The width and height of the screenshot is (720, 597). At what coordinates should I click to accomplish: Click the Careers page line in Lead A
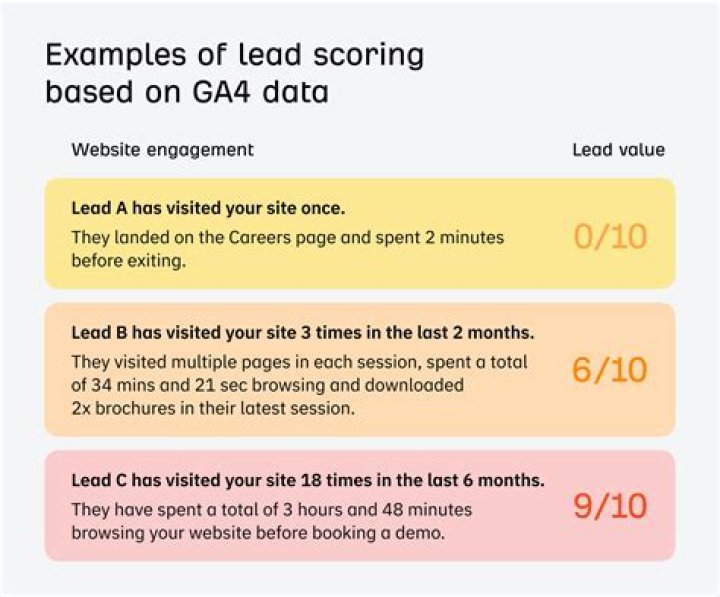coord(287,237)
